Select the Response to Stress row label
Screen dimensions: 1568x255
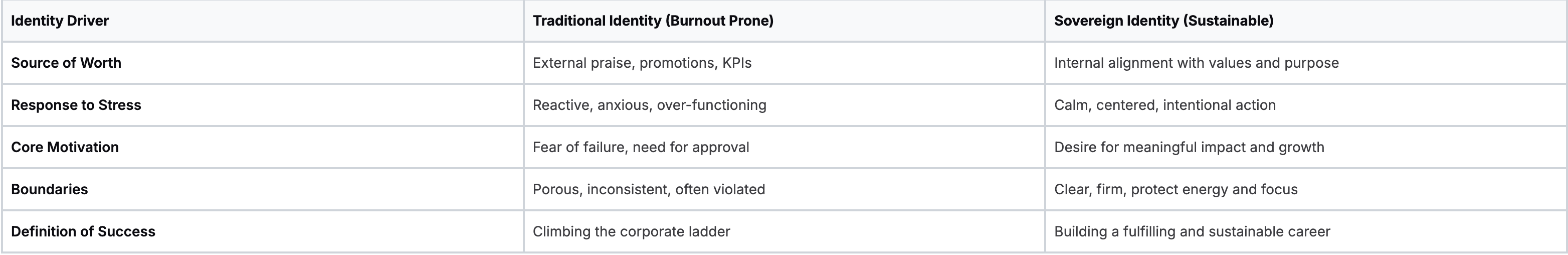pyautogui.click(x=76, y=105)
